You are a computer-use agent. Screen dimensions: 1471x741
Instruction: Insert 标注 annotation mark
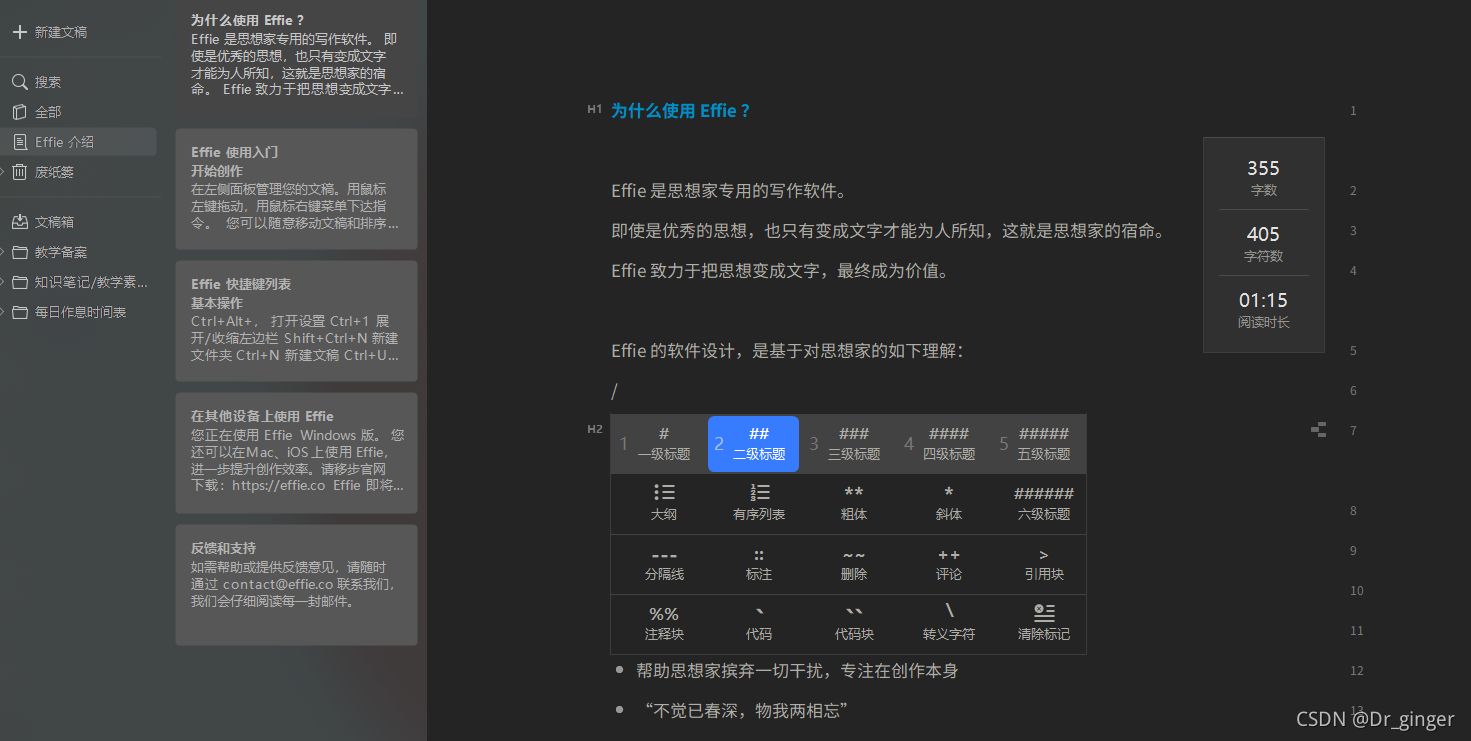[x=759, y=564]
